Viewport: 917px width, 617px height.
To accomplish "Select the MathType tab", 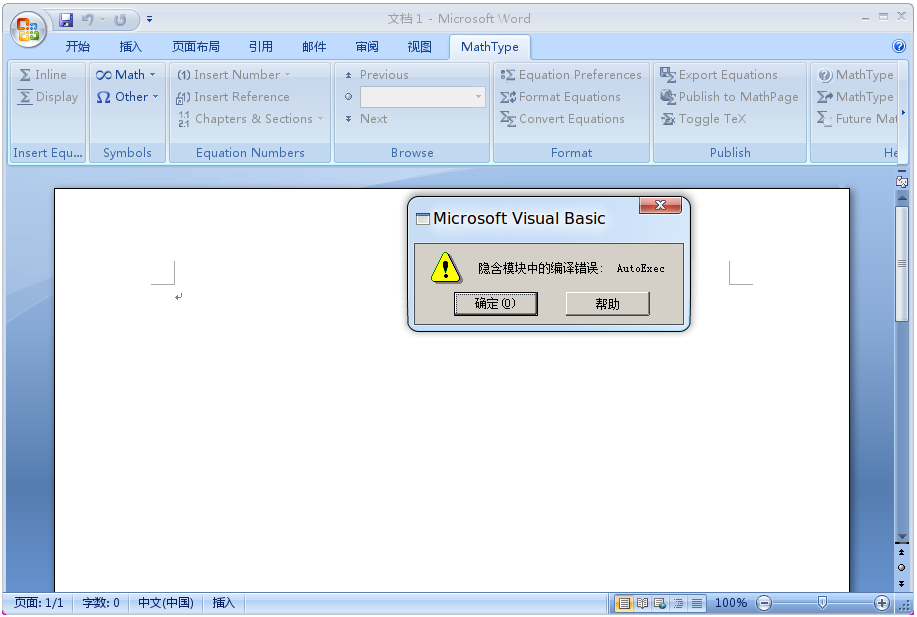I will click(x=490, y=47).
